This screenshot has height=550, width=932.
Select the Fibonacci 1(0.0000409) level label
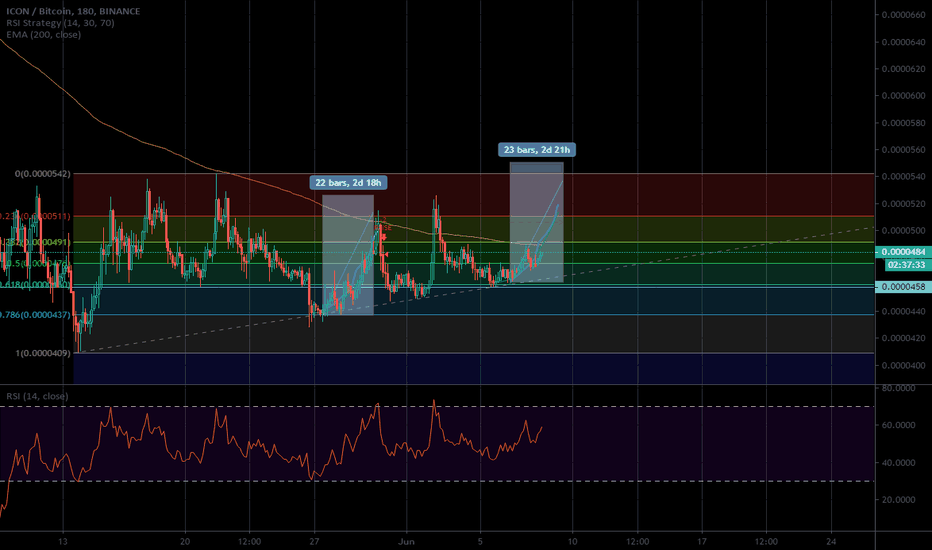pyautogui.click(x=43, y=353)
